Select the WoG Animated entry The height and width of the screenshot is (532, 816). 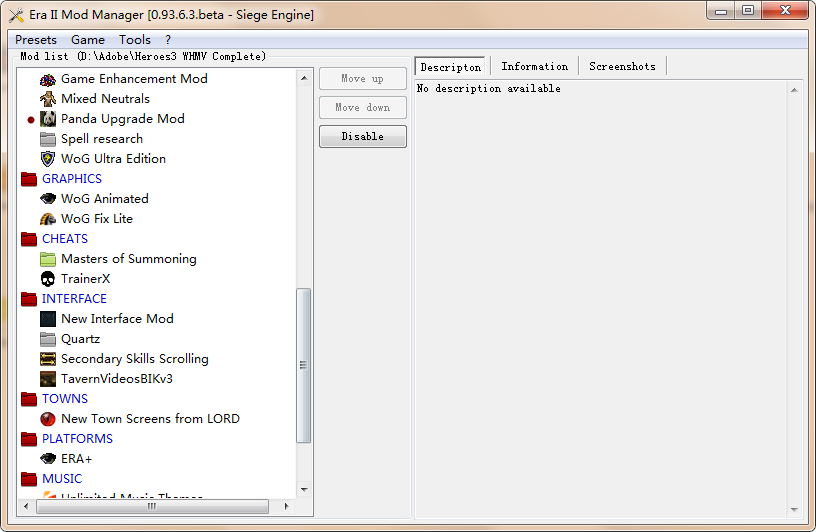[105, 199]
